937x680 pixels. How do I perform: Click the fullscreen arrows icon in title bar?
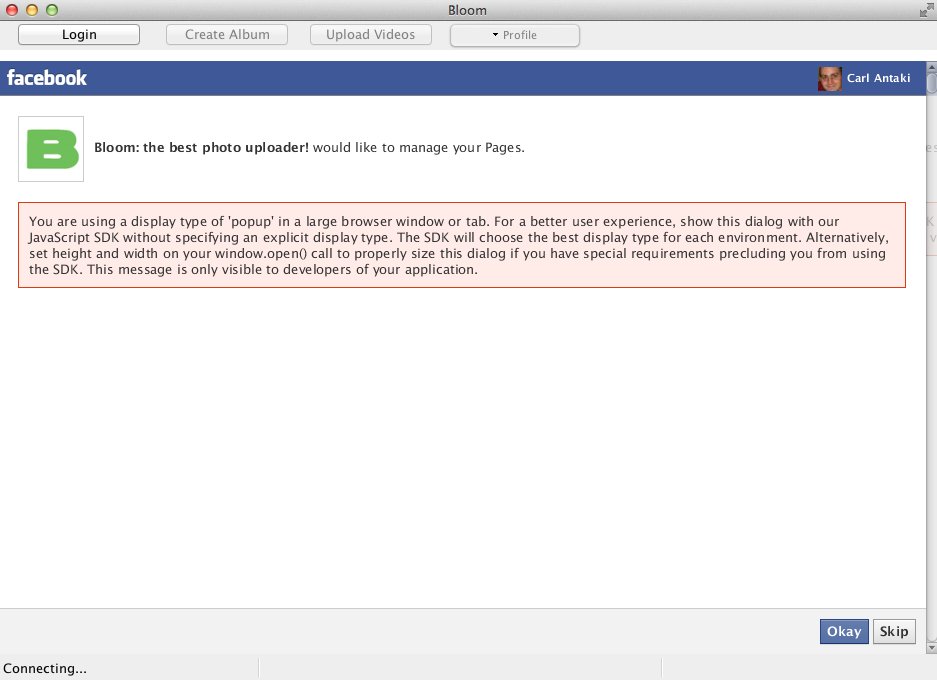pos(925,10)
